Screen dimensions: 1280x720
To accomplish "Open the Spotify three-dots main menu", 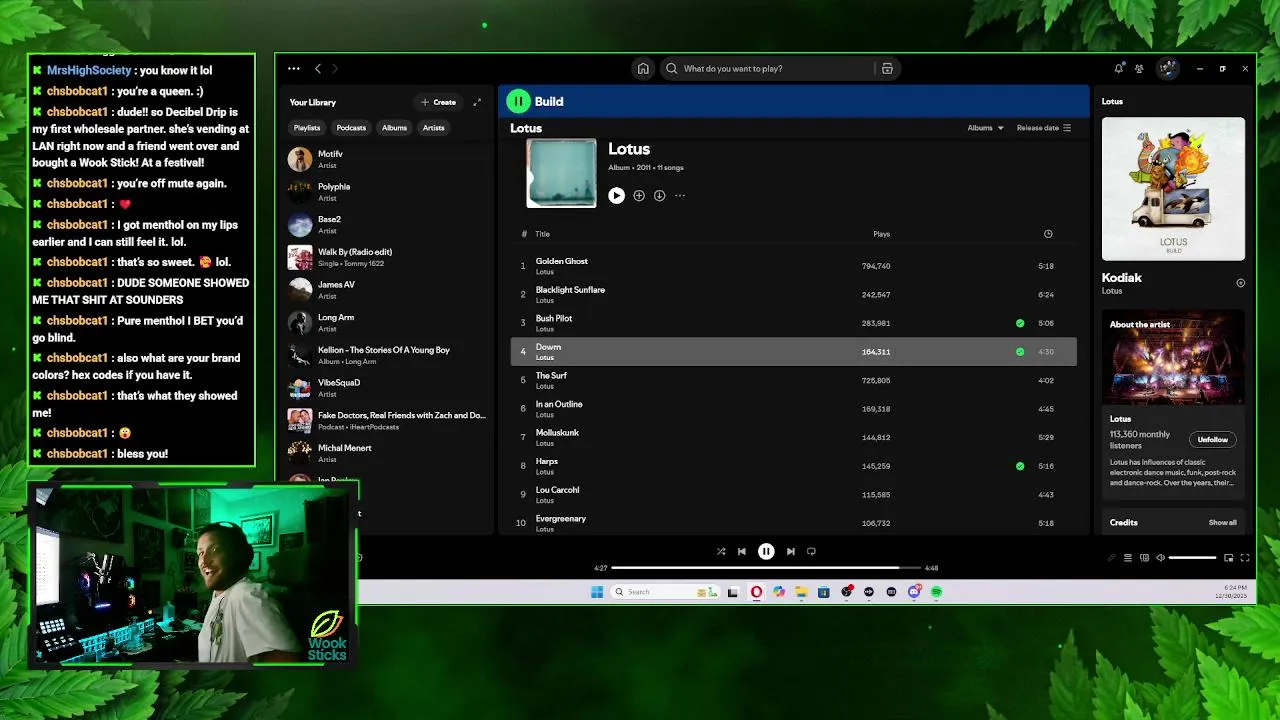I will pyautogui.click(x=293, y=69).
